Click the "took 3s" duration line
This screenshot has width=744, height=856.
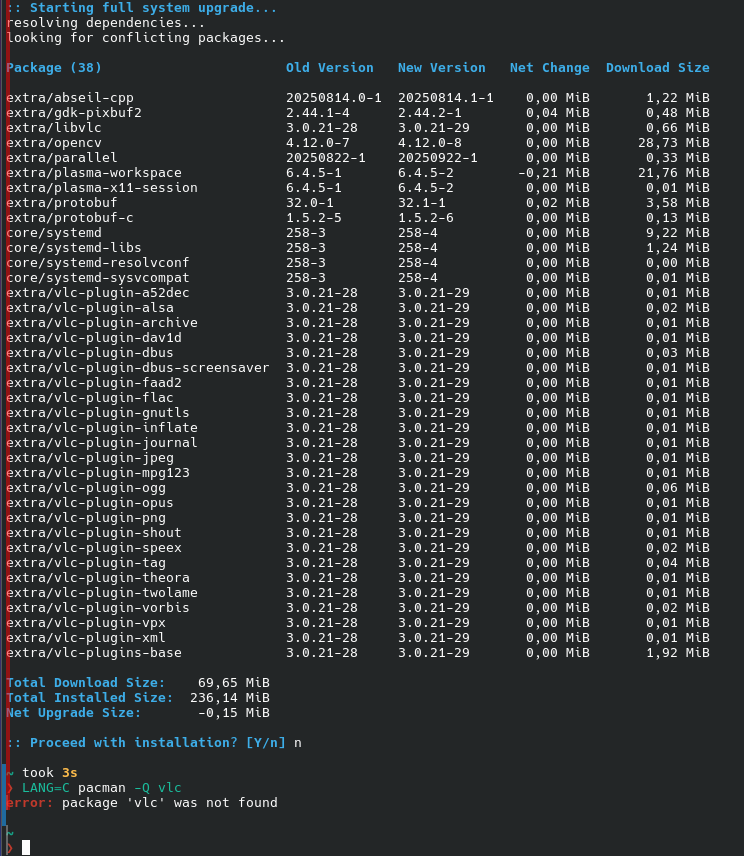[x=50, y=773]
